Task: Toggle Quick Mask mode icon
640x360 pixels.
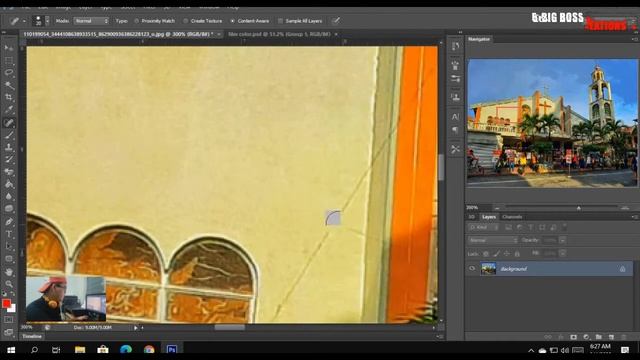Action: coord(8,320)
